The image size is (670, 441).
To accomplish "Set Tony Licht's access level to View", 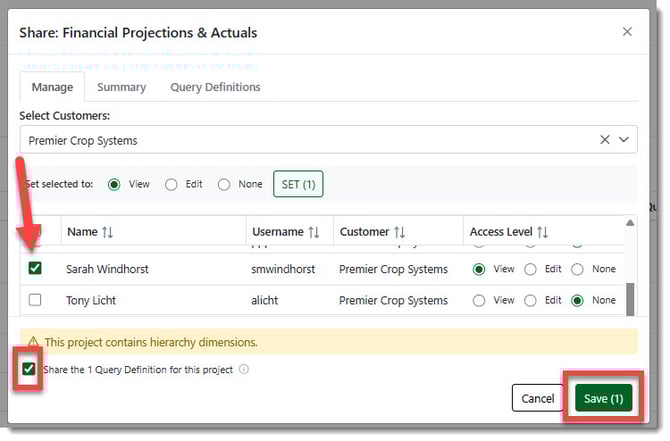I will click(479, 300).
